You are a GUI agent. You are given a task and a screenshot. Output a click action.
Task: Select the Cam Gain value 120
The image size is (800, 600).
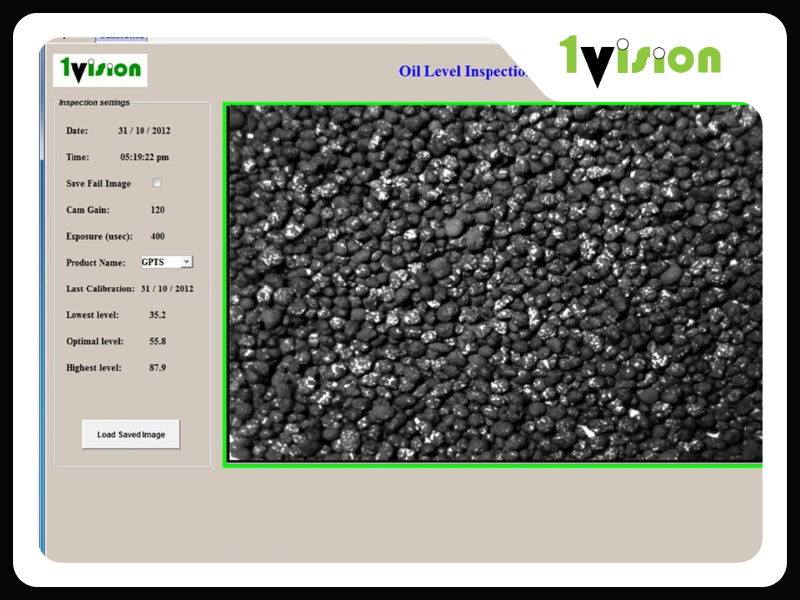tap(157, 210)
